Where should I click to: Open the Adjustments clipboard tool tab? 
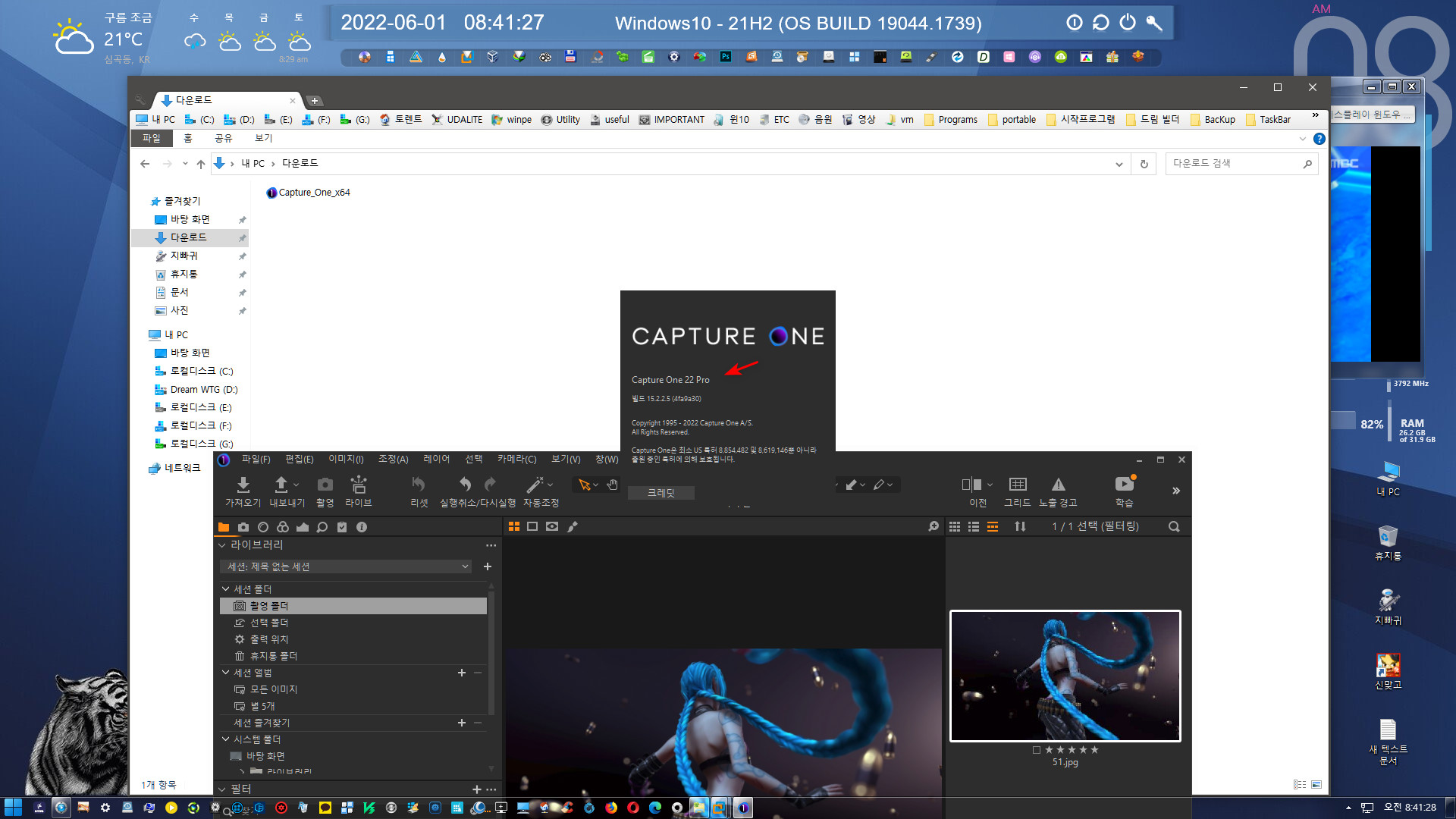click(x=342, y=527)
